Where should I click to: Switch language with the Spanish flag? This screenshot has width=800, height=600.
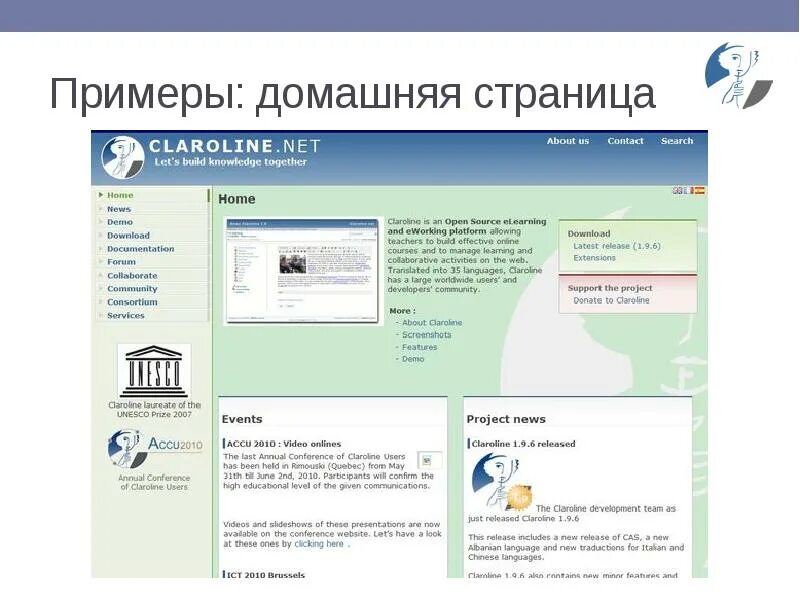click(699, 191)
